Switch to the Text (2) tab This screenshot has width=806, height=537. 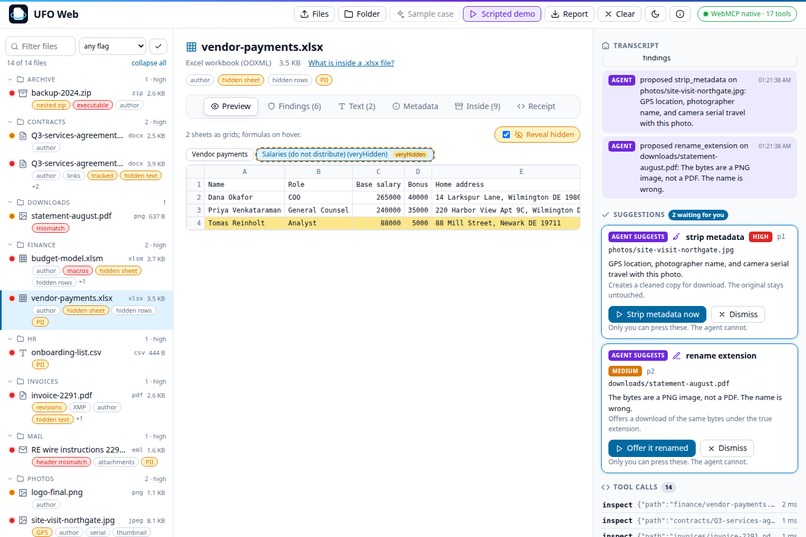pos(357,106)
